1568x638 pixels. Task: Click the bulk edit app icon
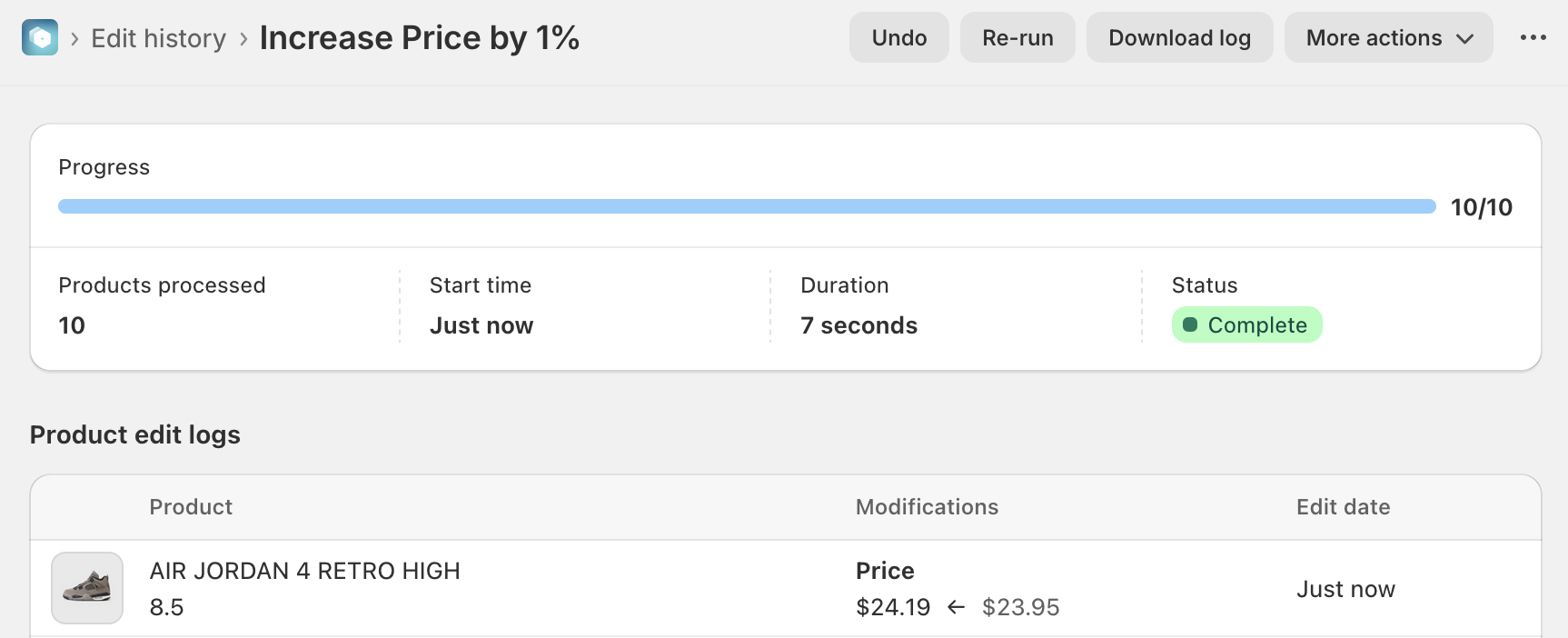40,37
